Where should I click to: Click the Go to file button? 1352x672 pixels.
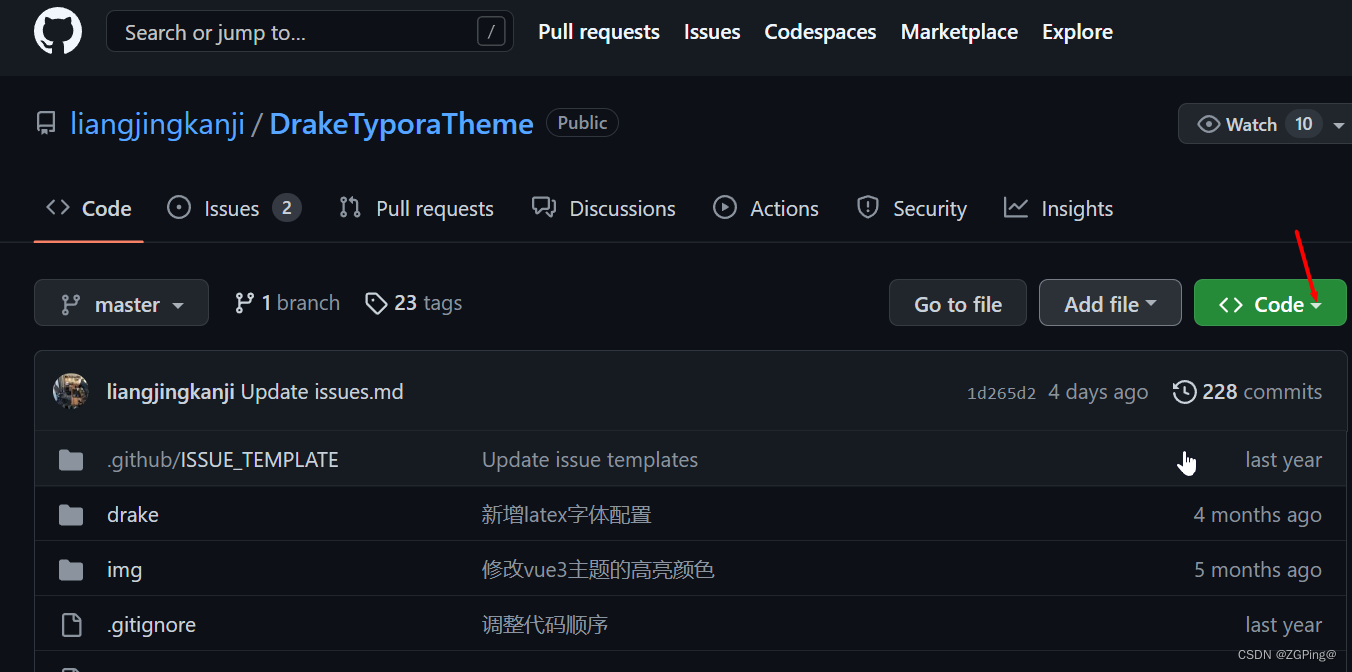pyautogui.click(x=957, y=302)
